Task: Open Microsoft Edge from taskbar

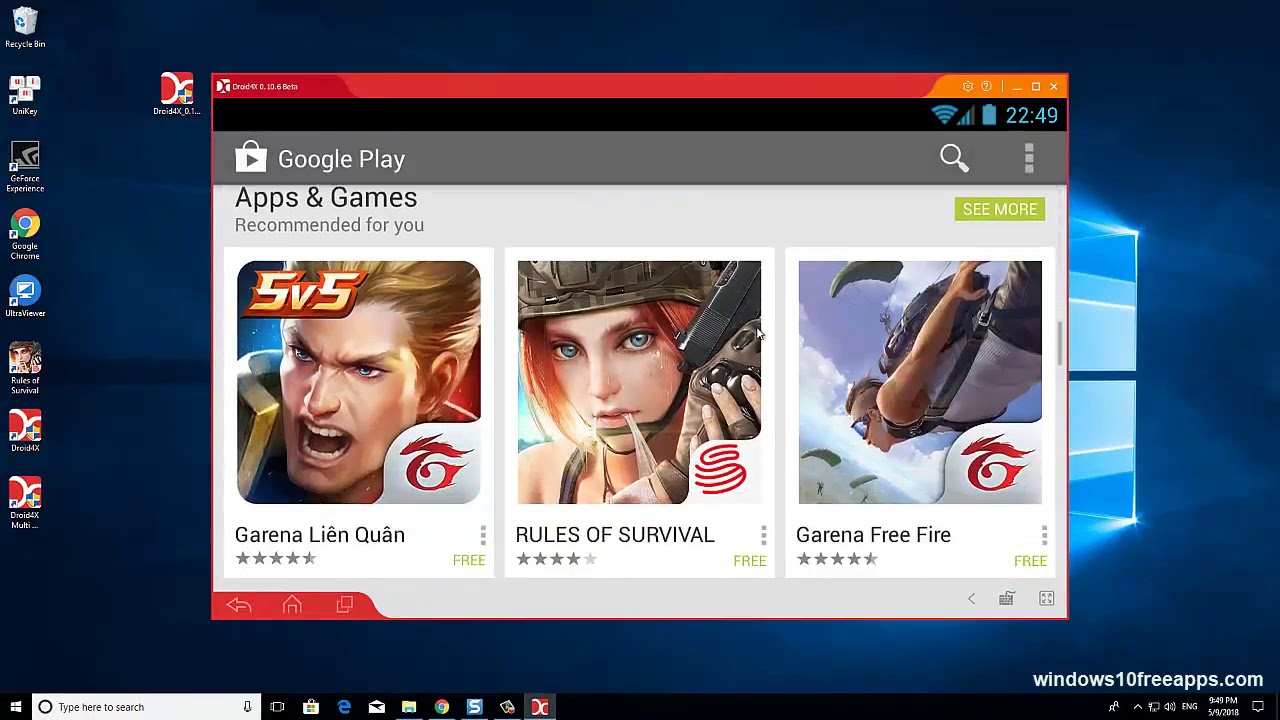Action: pyautogui.click(x=344, y=707)
